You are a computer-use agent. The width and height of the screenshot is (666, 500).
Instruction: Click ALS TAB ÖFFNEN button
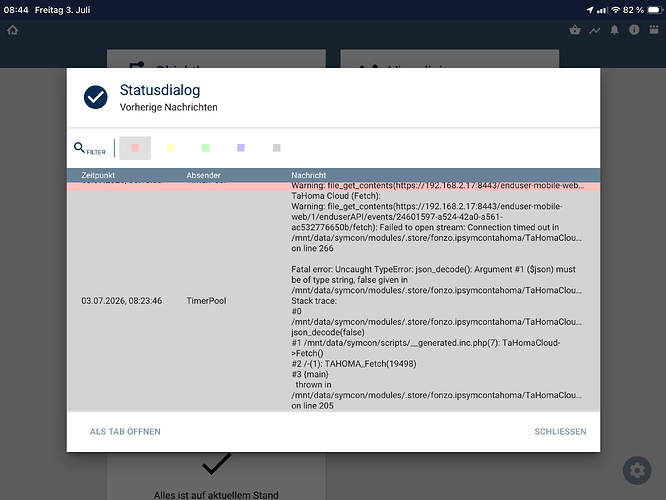(x=125, y=432)
